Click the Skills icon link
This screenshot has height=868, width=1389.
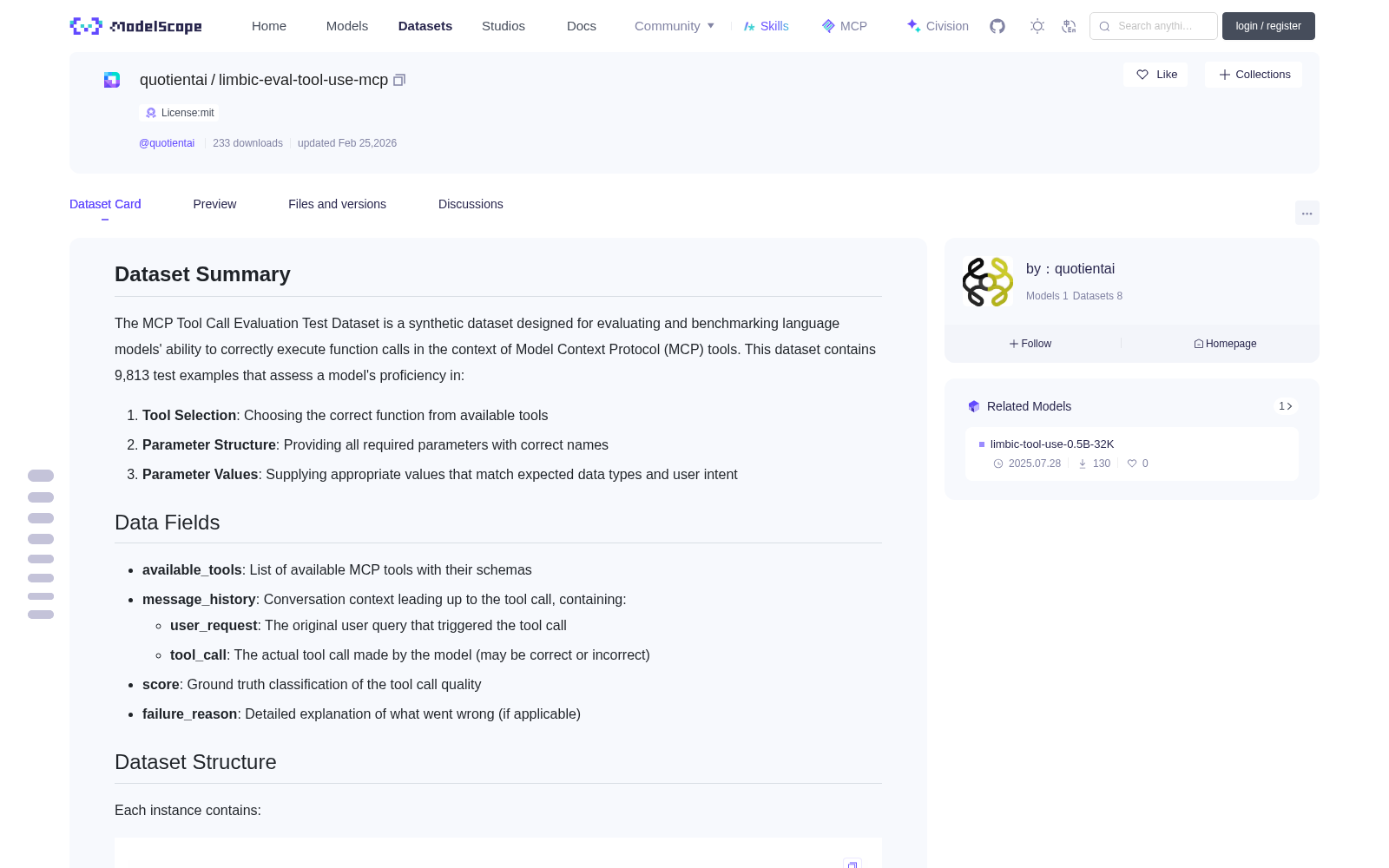[766, 26]
